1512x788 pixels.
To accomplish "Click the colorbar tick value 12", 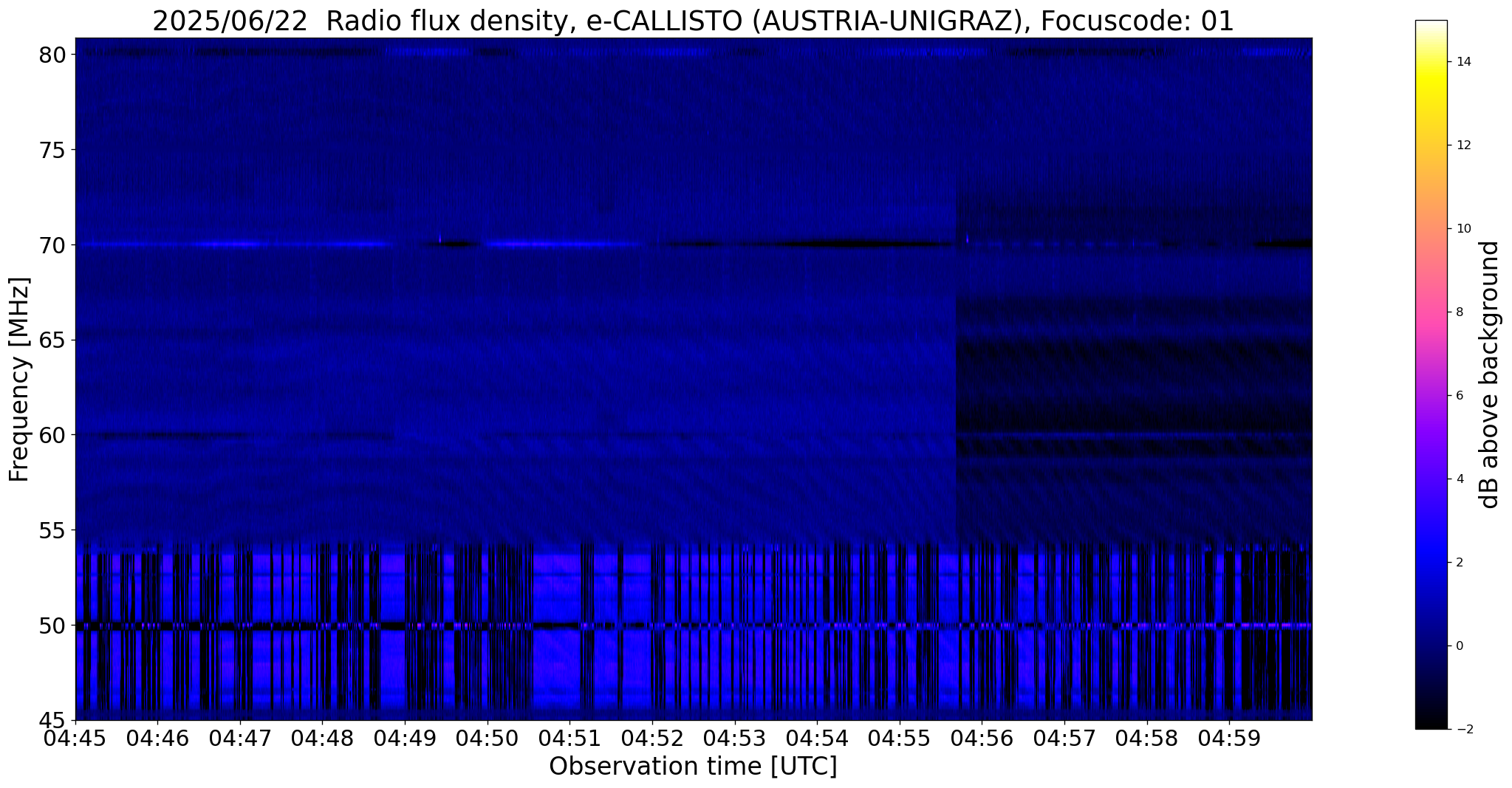I will point(1462,145).
